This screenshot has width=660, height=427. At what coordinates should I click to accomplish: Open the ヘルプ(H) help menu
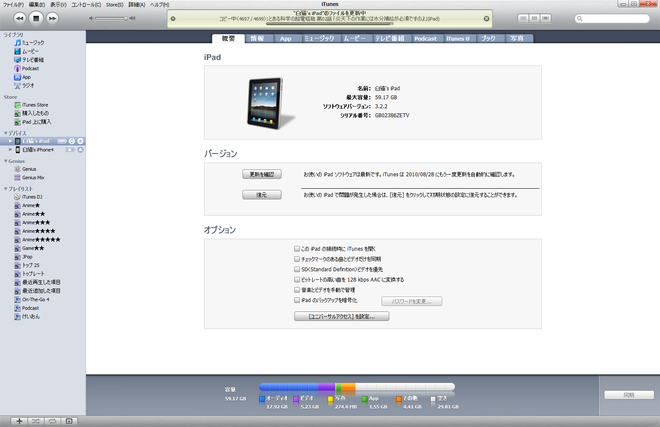coord(160,5)
